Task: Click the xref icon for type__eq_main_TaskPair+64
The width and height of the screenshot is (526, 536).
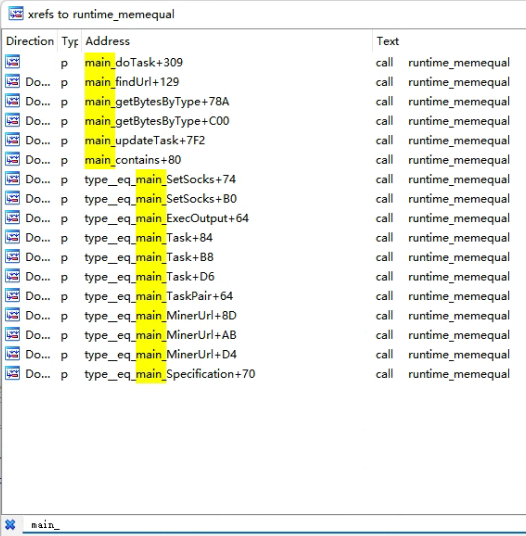Action: 12,296
